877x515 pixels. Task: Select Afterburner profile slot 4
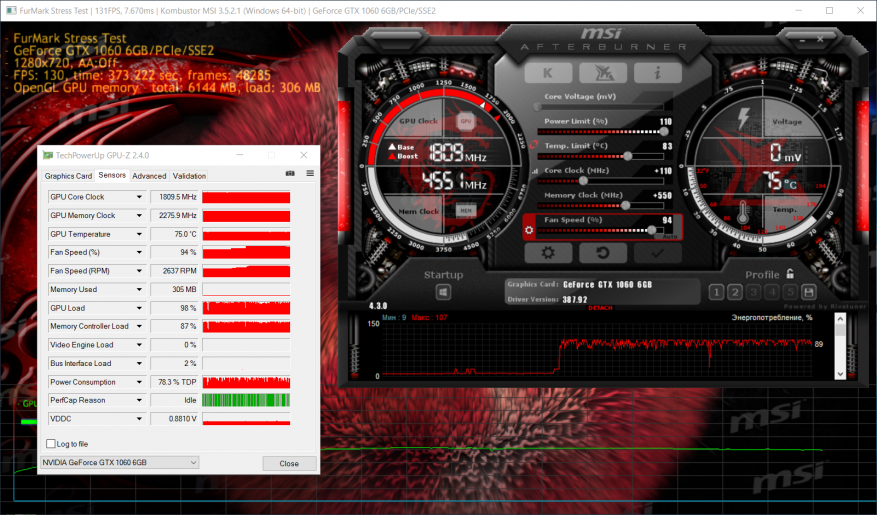point(772,292)
